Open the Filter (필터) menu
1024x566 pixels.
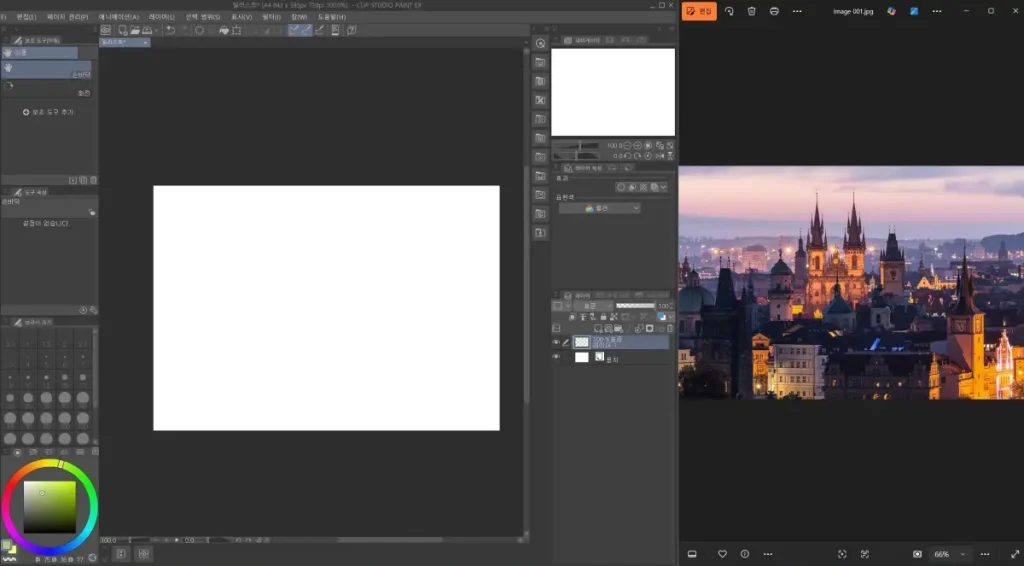(x=271, y=17)
